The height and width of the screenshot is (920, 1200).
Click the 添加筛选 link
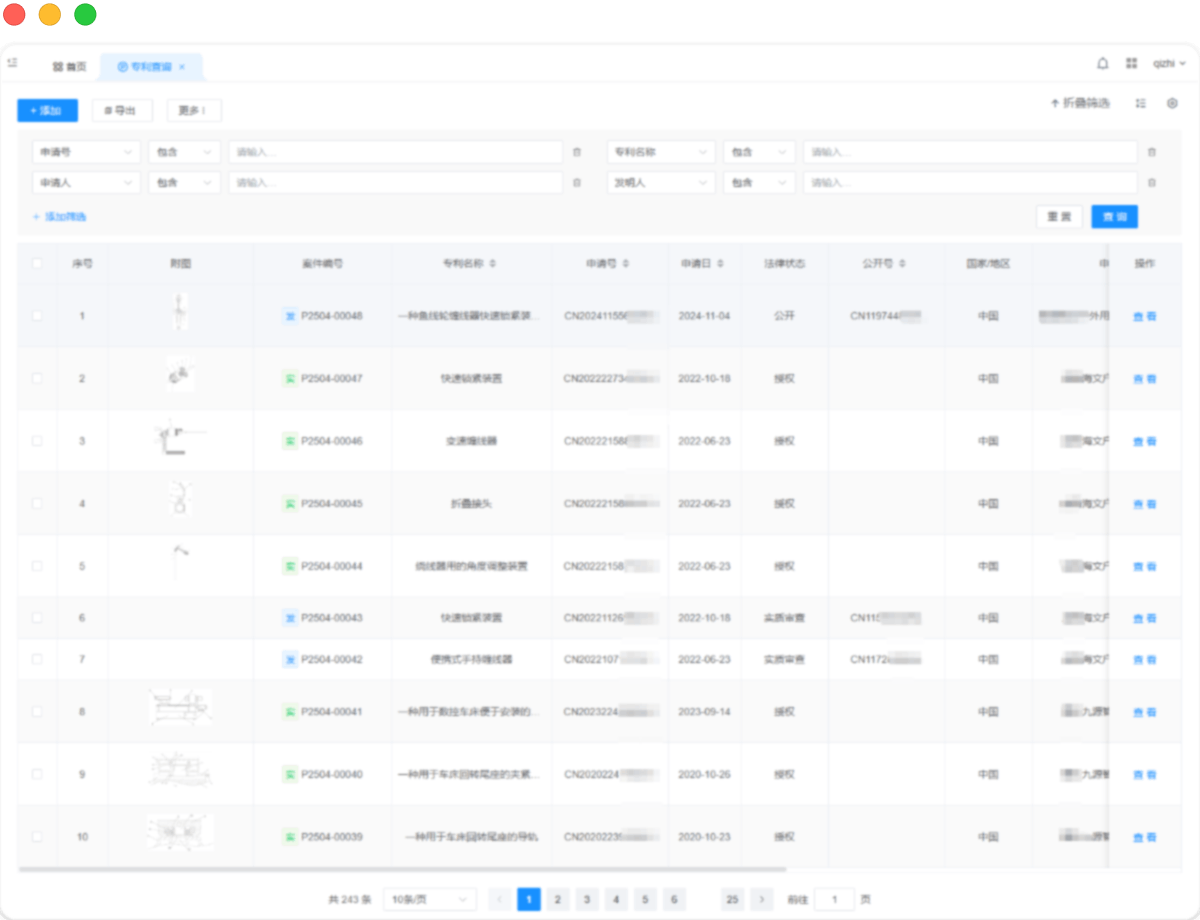click(x=60, y=217)
